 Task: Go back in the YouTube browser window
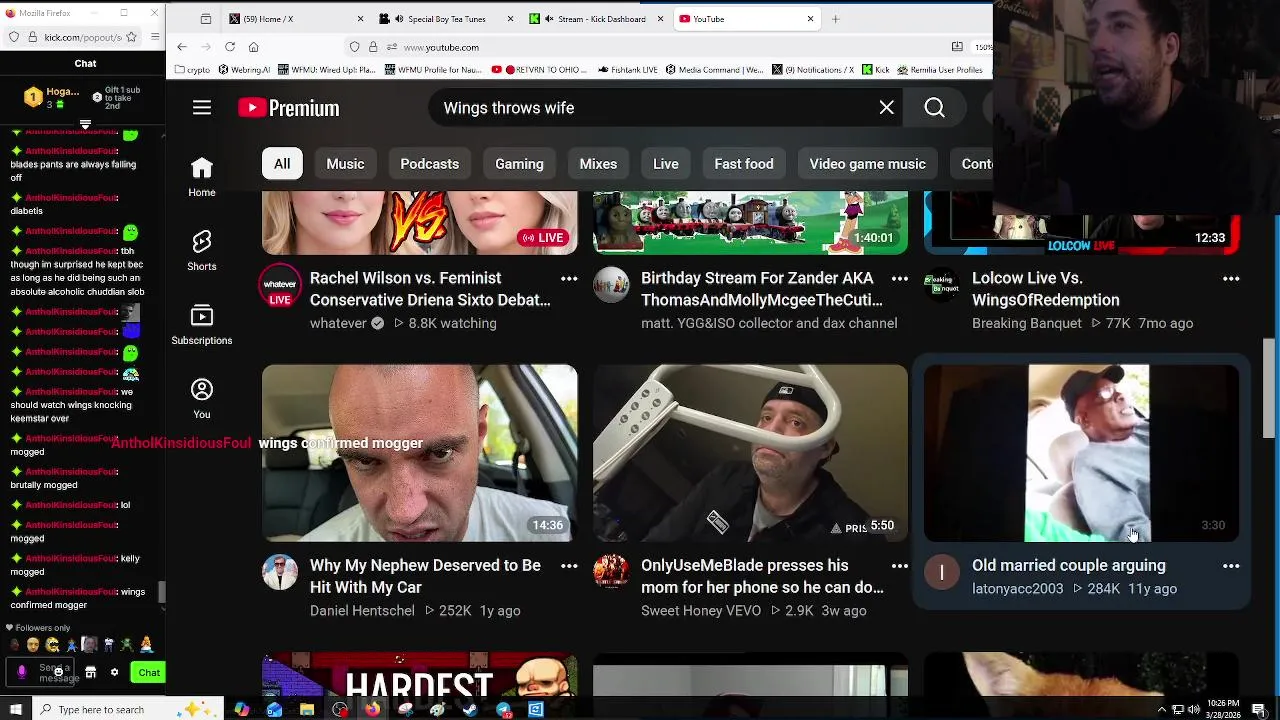[x=182, y=47]
